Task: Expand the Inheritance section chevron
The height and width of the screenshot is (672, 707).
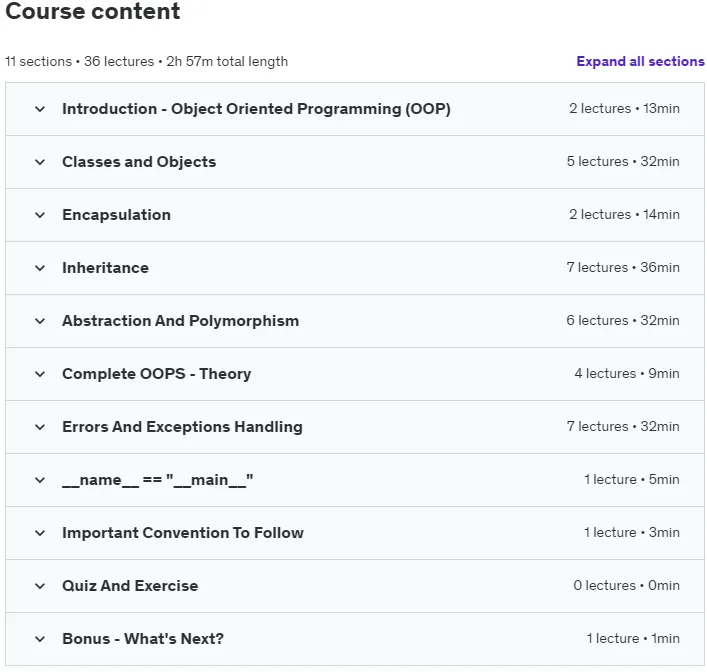Action: (x=40, y=268)
